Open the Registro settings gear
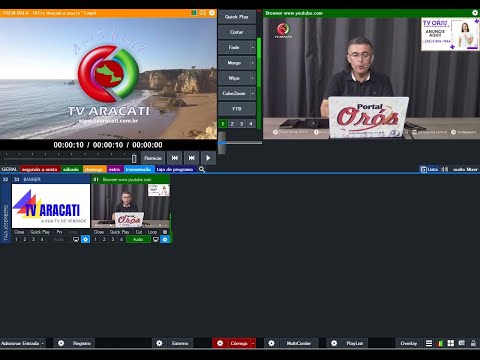This screenshot has height=360, width=480. point(61,343)
